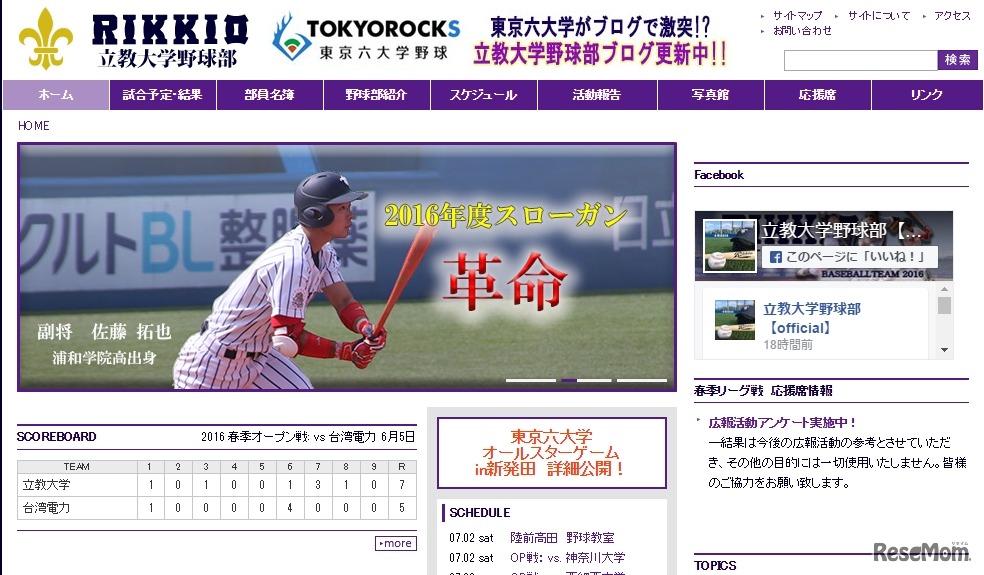Click the Facebook cover page avatar thumbnail
The image size is (984, 575).
(x=730, y=245)
